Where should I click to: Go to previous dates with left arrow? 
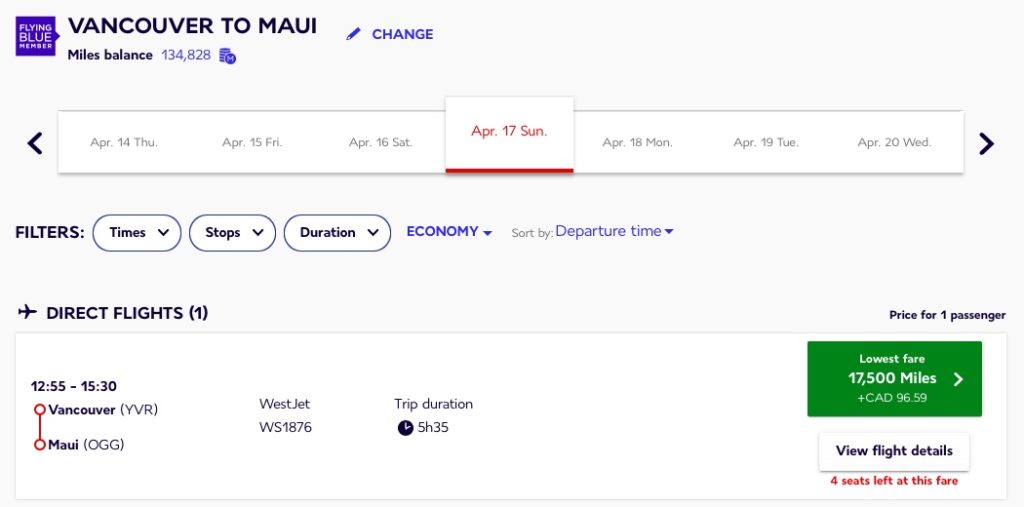tap(35, 143)
